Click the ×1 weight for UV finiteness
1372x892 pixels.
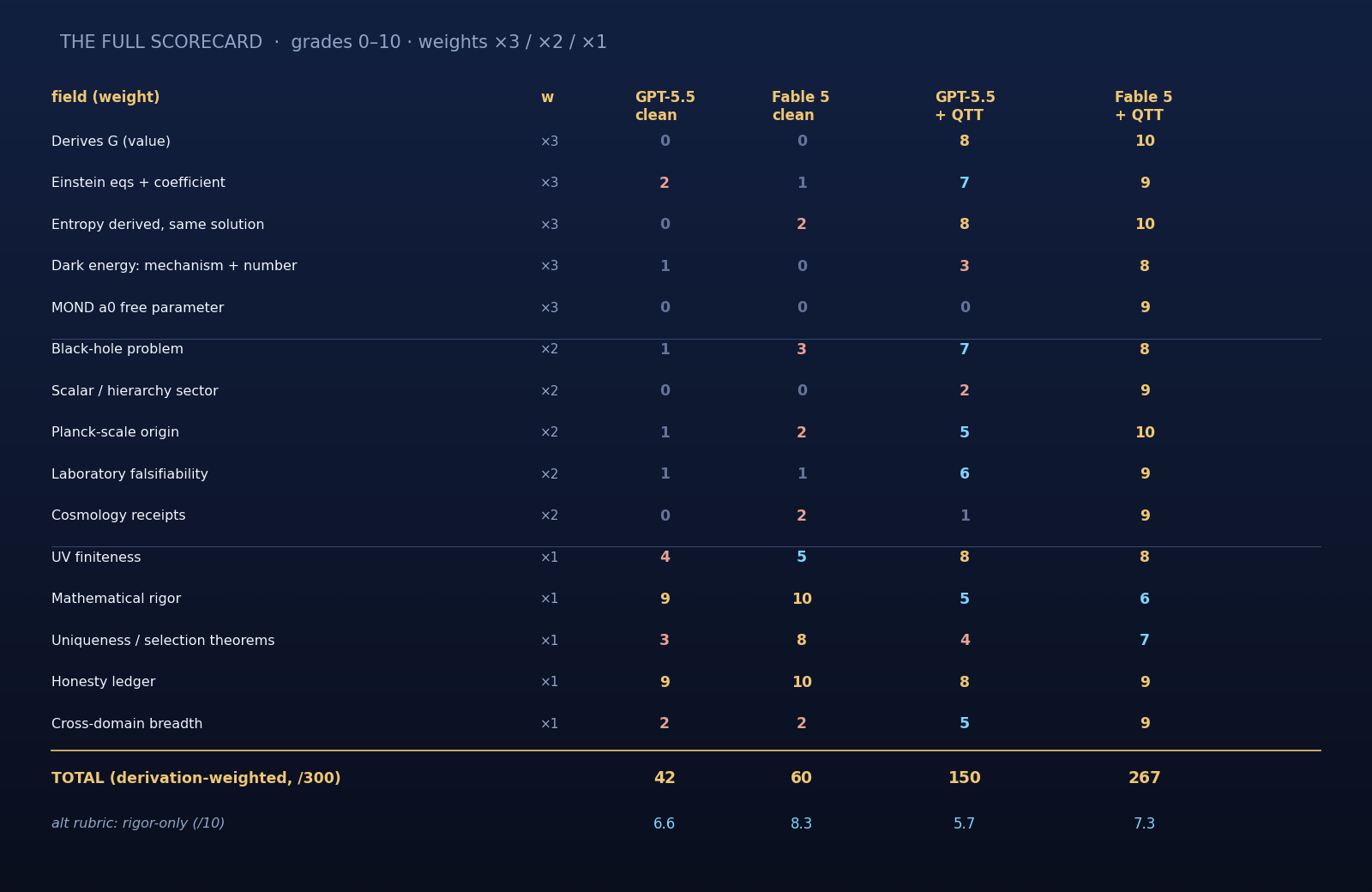[x=549, y=557]
